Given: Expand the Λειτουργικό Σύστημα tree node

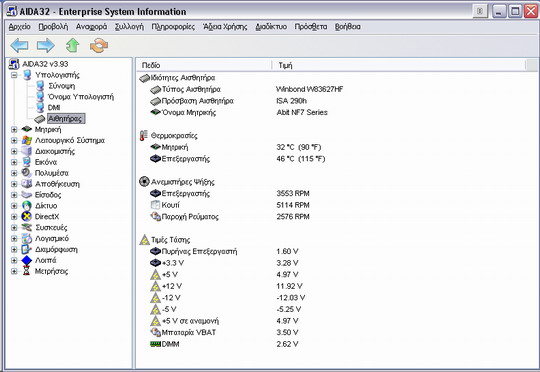Looking at the screenshot, I should click(14, 140).
